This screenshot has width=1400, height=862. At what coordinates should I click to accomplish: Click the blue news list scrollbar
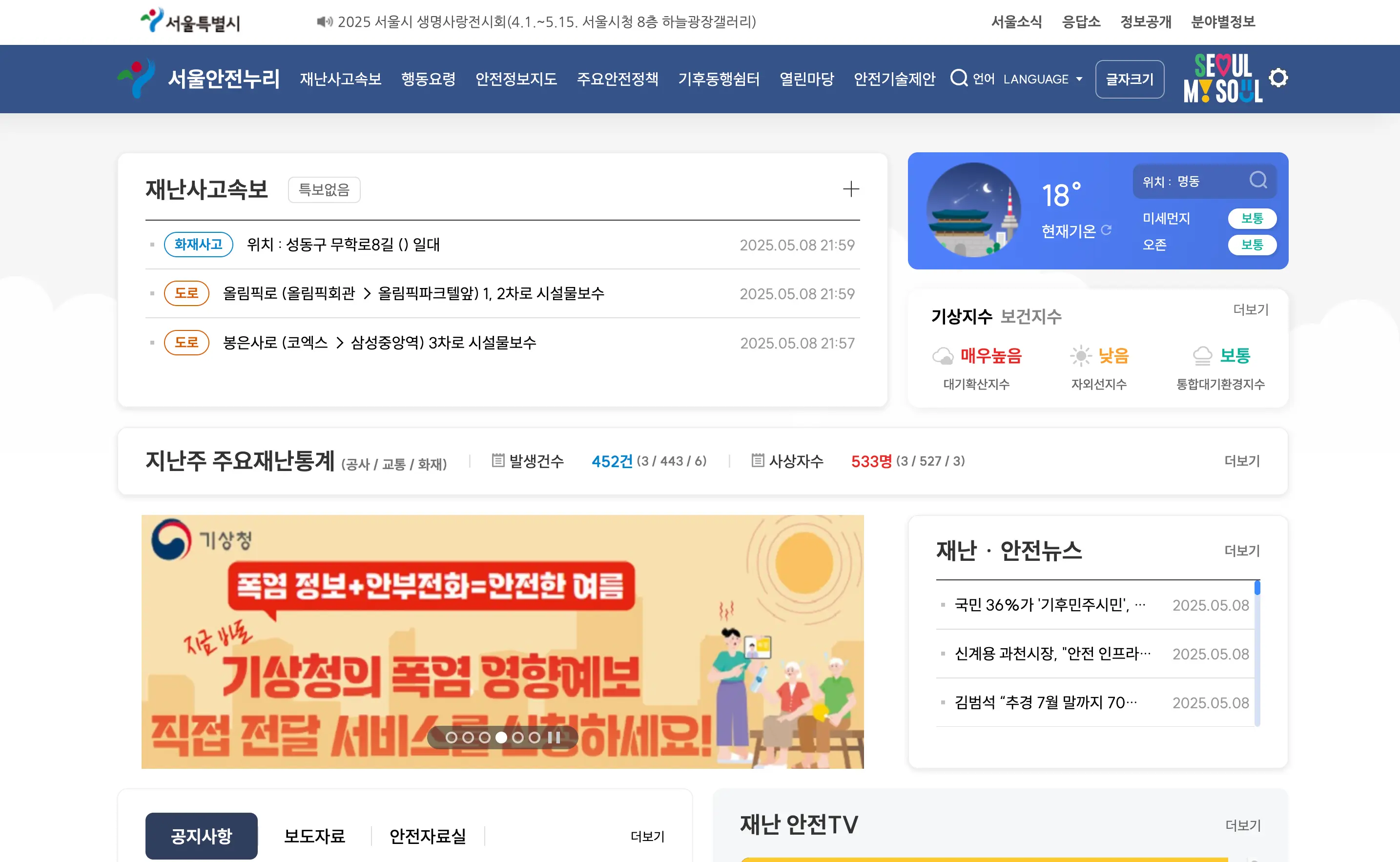click(1257, 588)
